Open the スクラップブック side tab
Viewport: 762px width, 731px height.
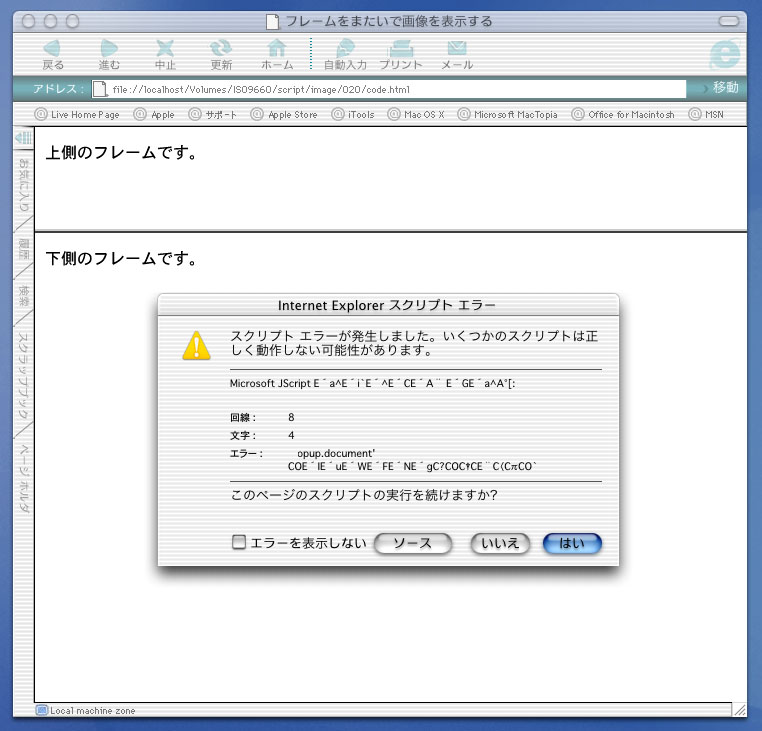click(23, 376)
